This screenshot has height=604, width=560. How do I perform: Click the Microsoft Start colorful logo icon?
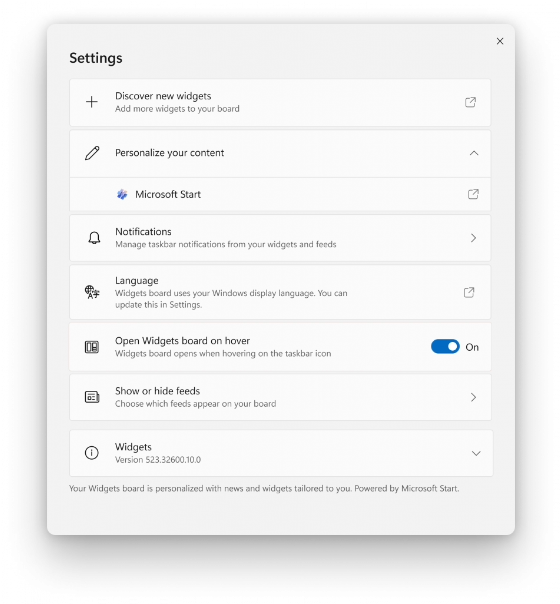point(122,194)
